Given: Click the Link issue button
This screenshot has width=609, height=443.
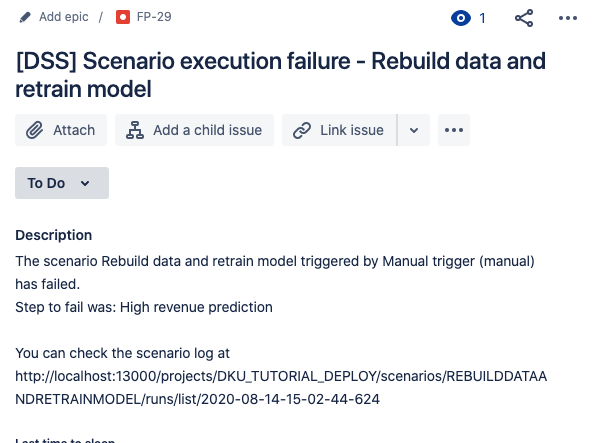Looking at the screenshot, I should coord(339,130).
